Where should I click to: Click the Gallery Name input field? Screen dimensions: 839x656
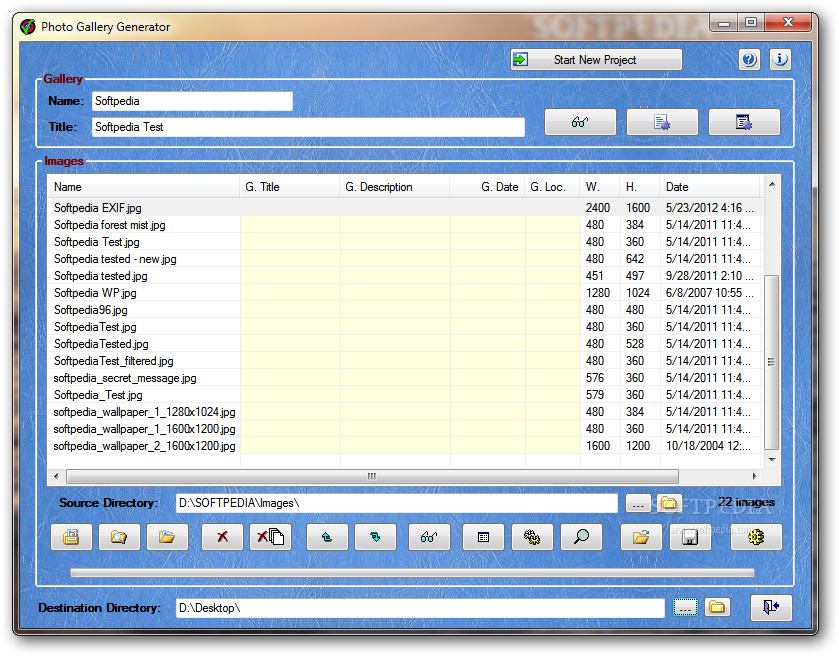click(192, 101)
